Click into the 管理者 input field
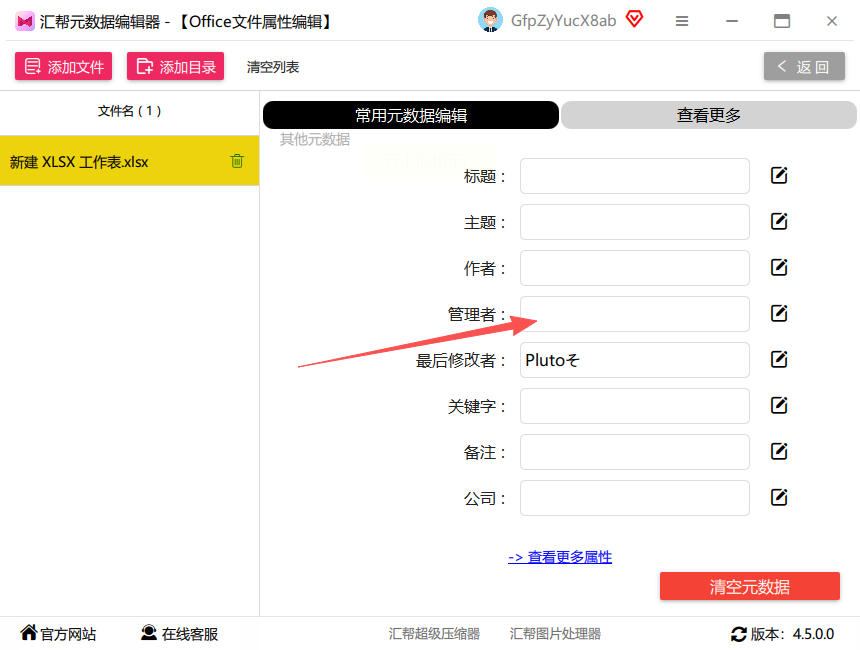 click(x=635, y=314)
